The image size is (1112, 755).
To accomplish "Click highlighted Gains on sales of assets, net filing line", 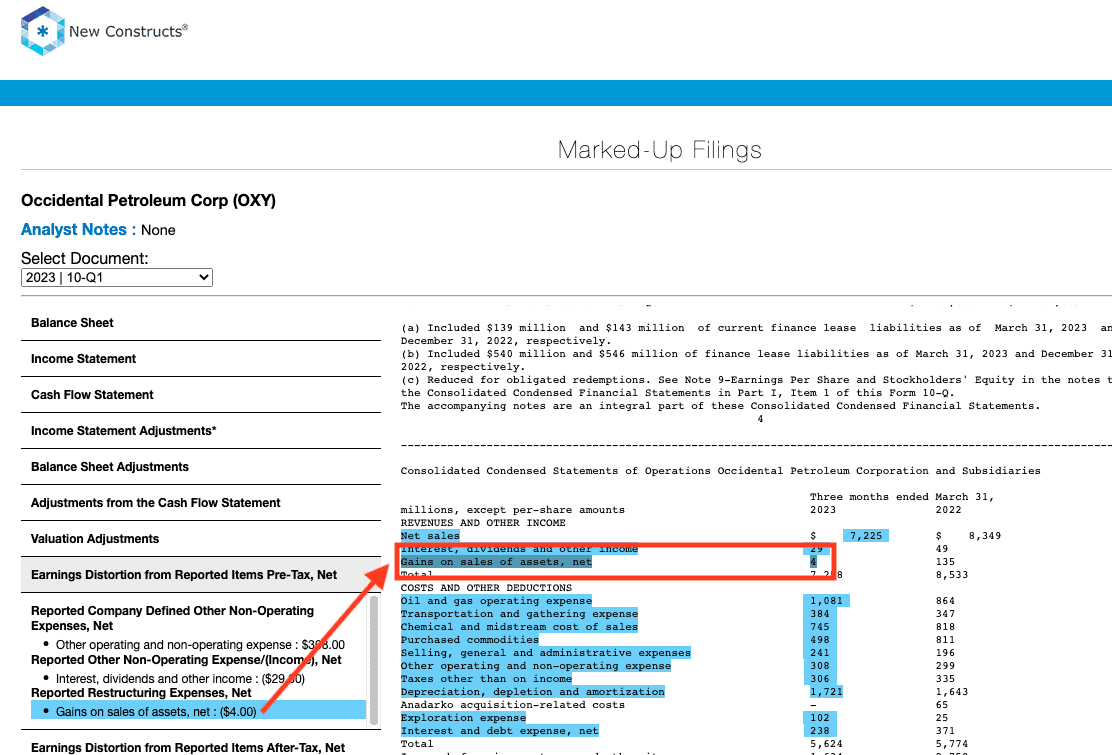I will click(496, 562).
